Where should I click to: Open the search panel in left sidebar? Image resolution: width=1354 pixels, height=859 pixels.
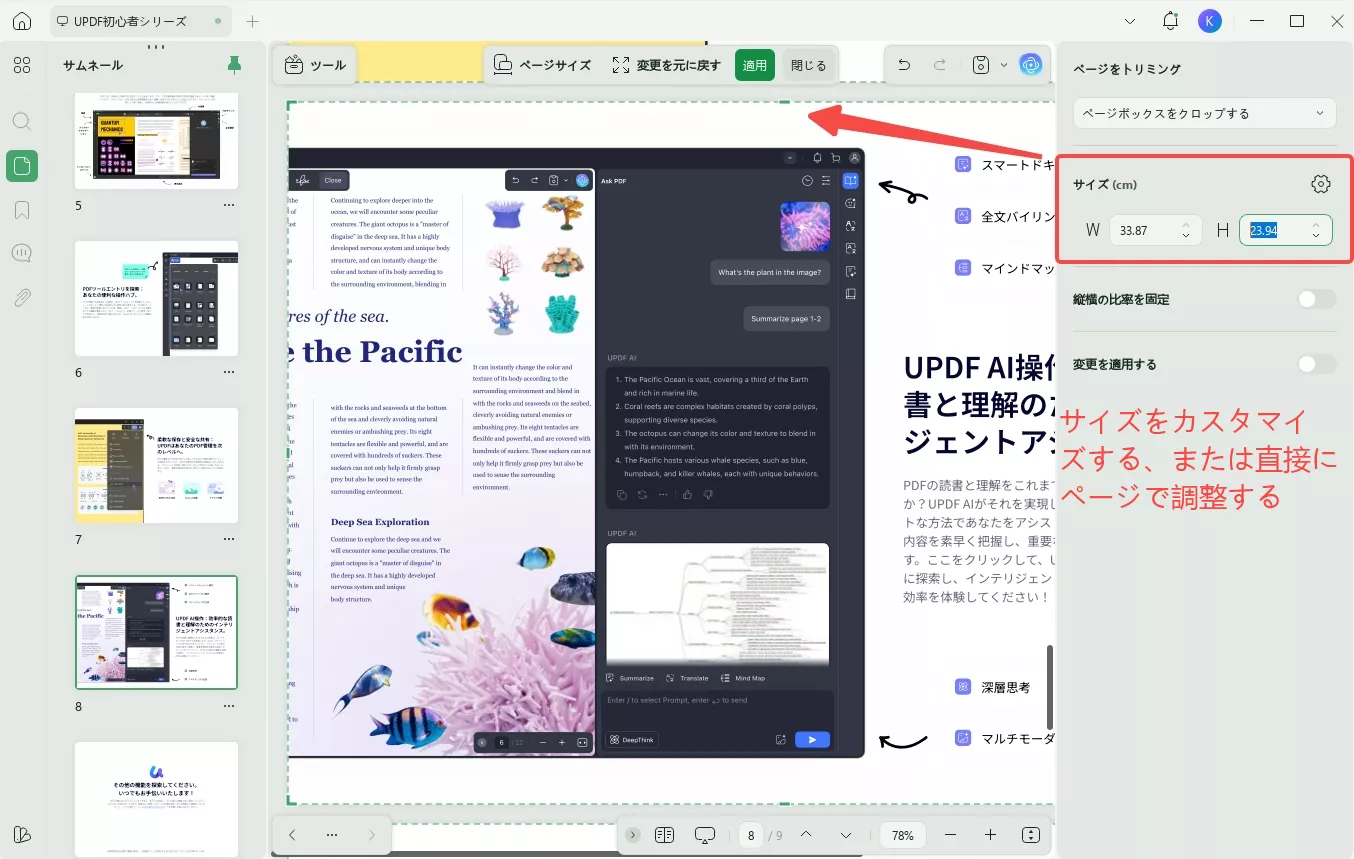[22, 121]
